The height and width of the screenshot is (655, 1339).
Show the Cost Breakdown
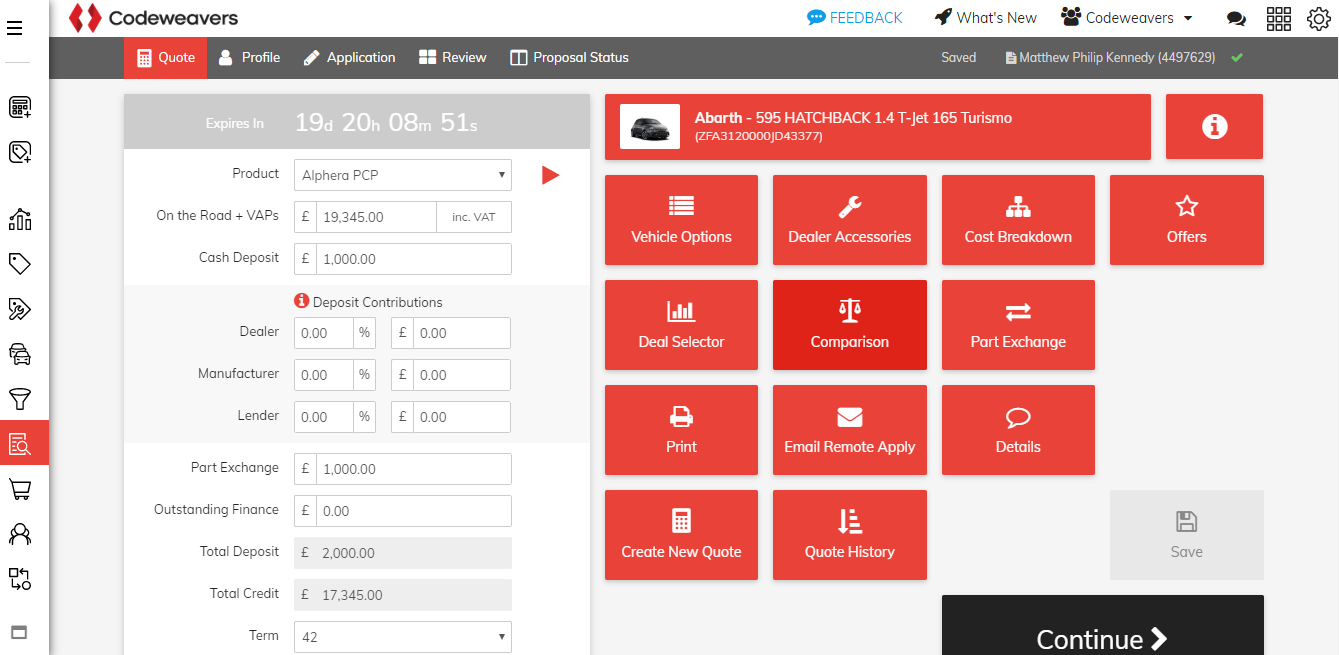tap(1018, 220)
